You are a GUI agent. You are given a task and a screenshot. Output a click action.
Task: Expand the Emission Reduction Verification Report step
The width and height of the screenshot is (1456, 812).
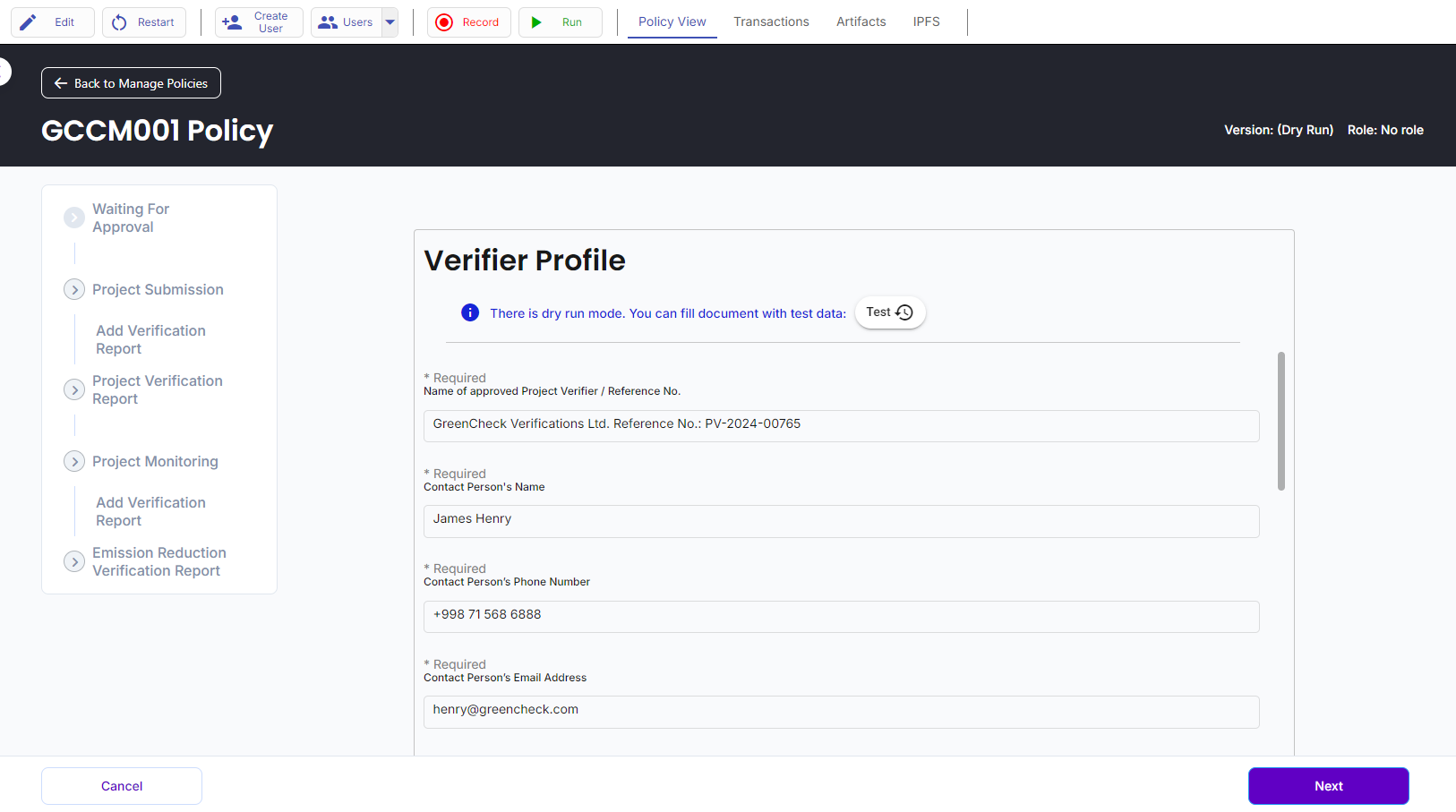[74, 562]
